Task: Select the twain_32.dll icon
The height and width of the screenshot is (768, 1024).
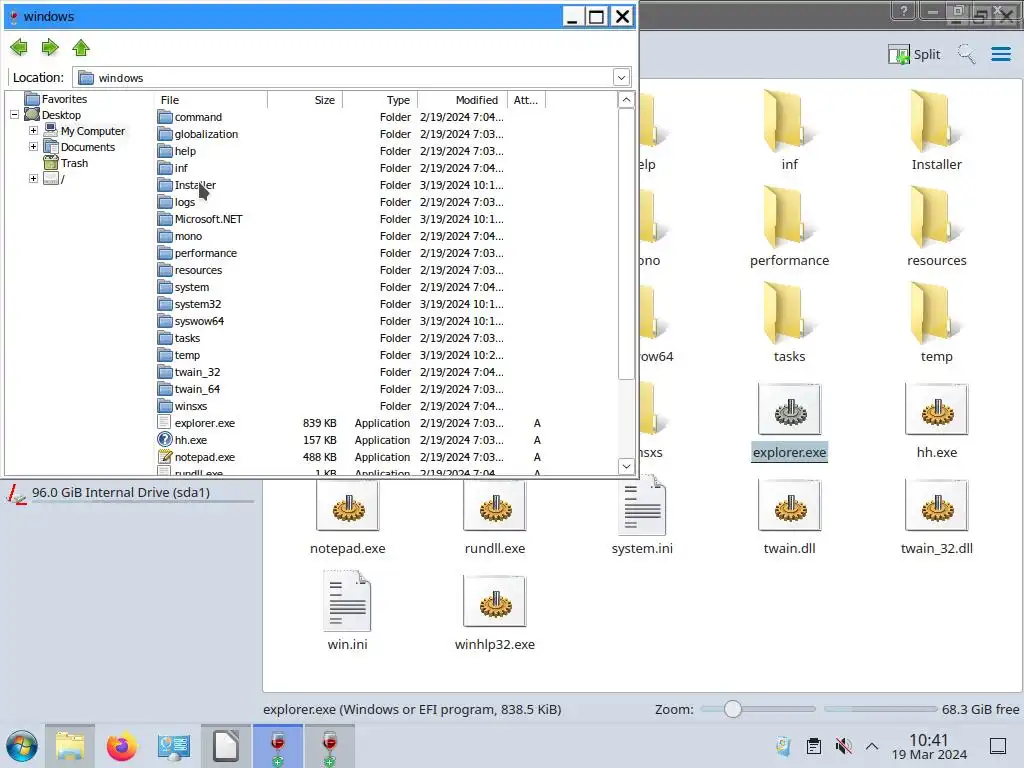Action: tap(936, 516)
